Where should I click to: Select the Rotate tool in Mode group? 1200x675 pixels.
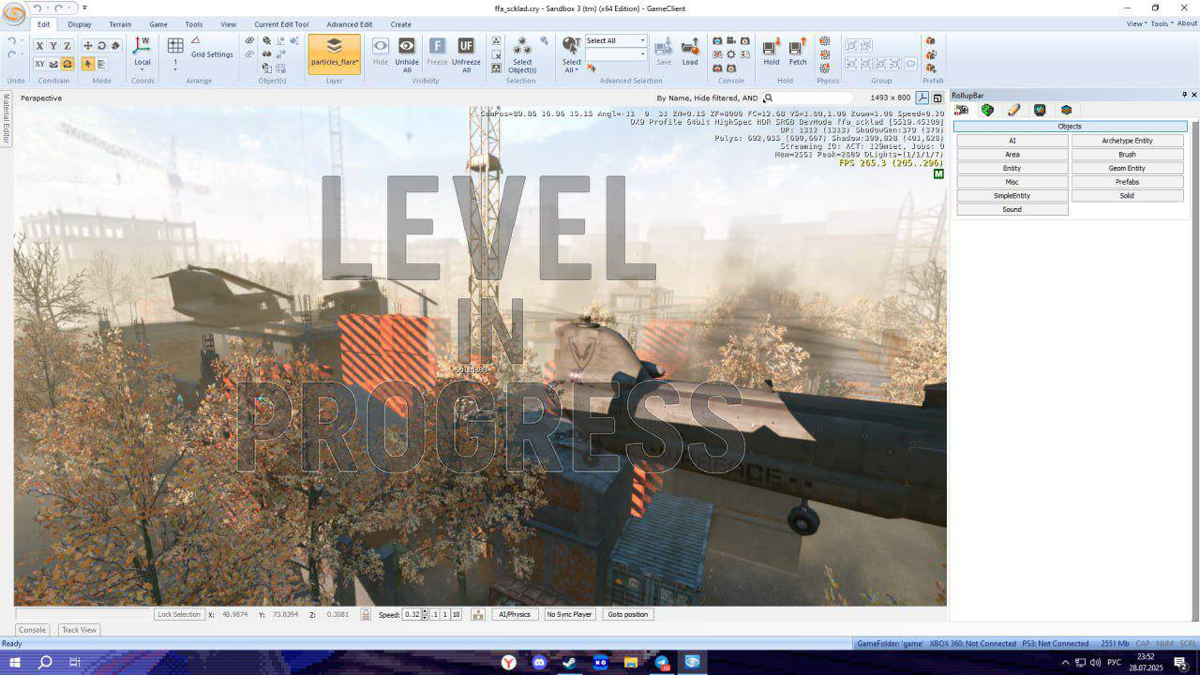101,46
